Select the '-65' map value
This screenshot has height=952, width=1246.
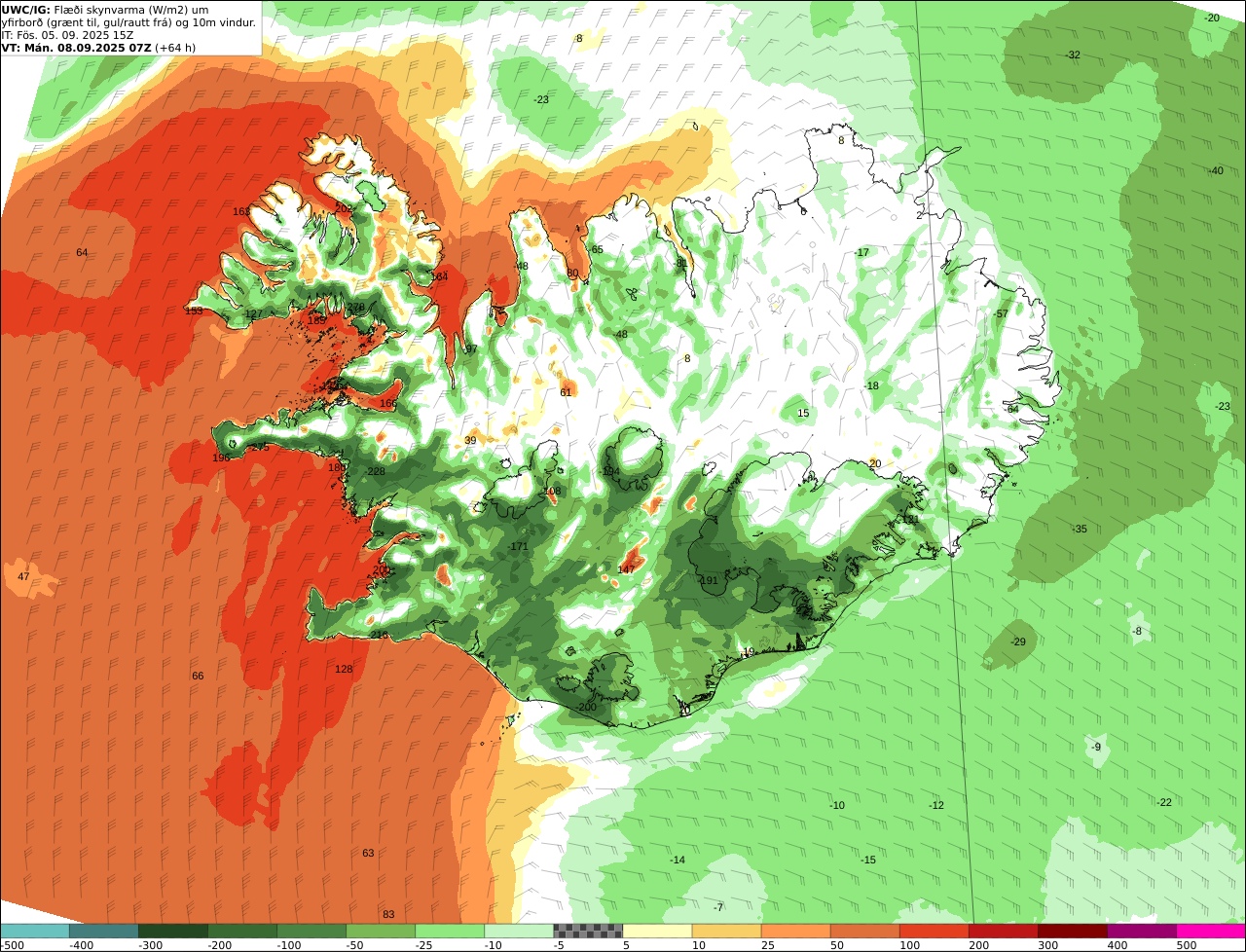click(x=596, y=250)
